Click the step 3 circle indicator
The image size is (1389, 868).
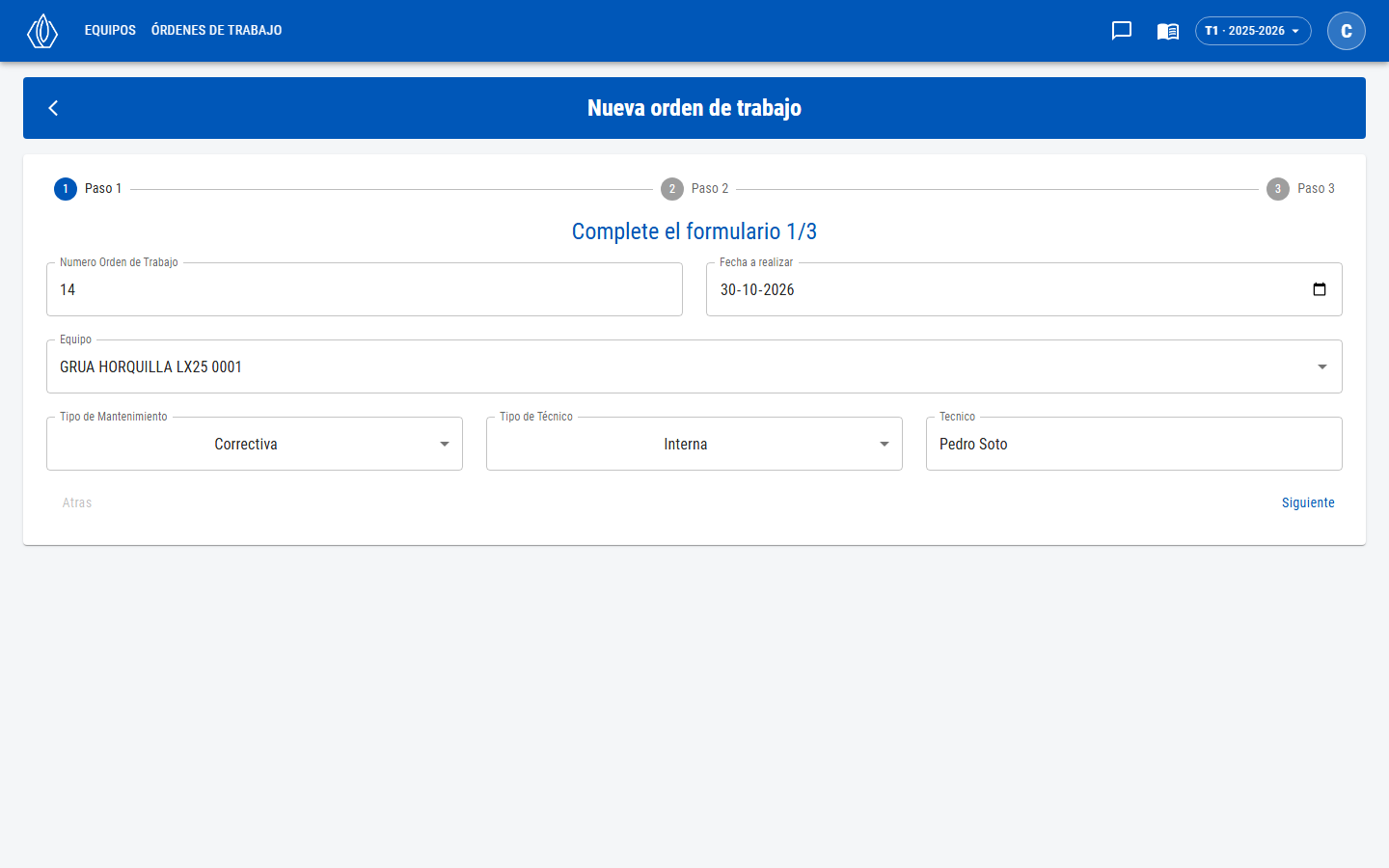tap(1278, 189)
